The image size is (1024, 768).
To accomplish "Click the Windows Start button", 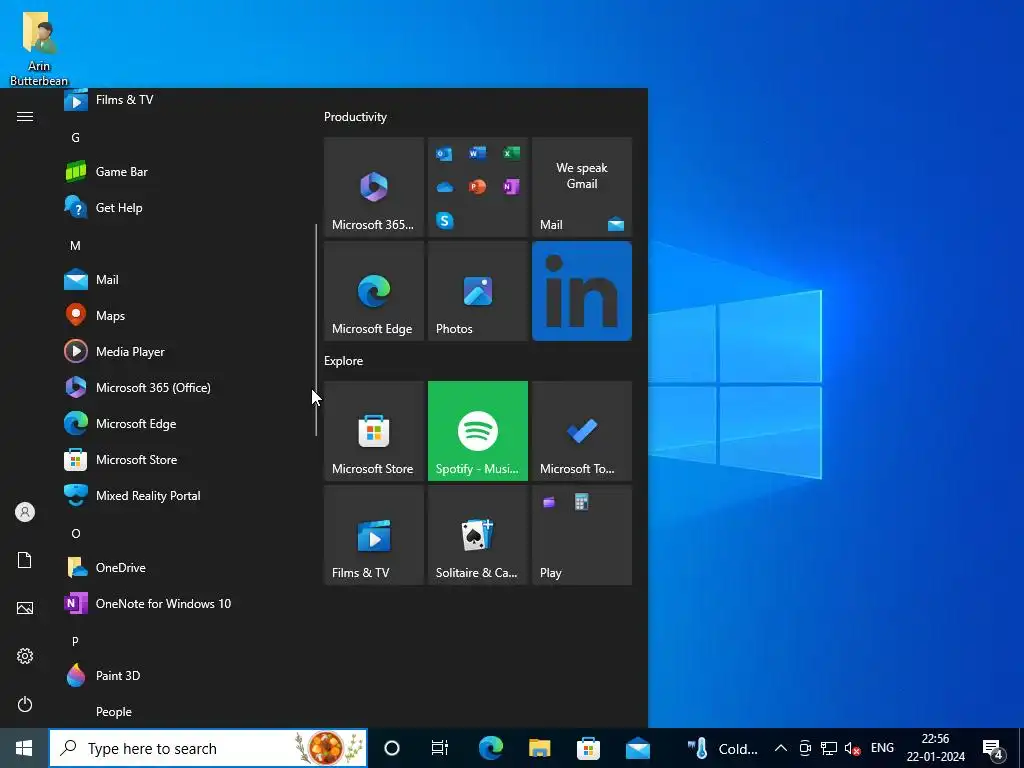I will click(x=24, y=748).
